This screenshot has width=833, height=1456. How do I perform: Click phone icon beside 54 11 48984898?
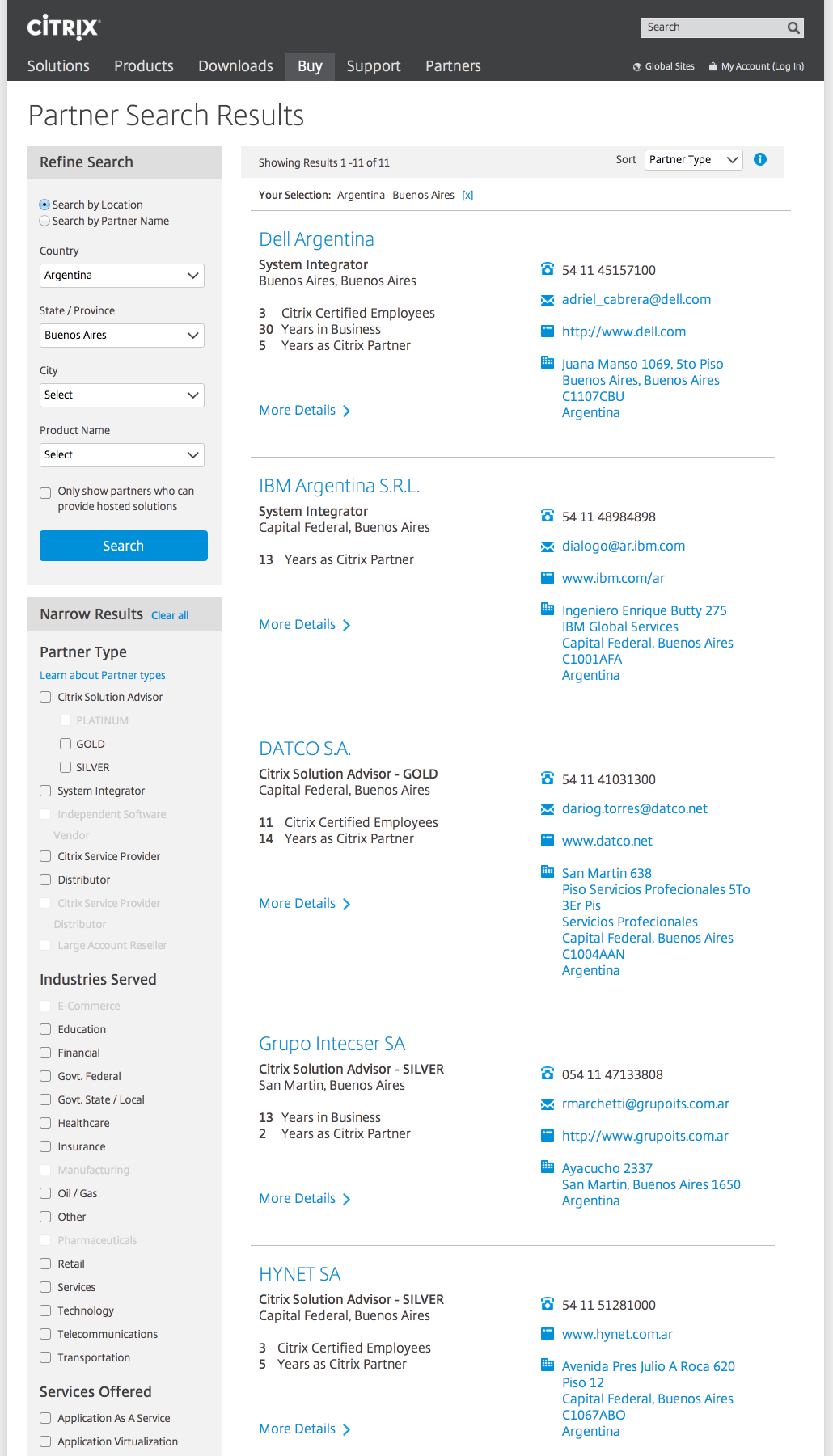[548, 516]
